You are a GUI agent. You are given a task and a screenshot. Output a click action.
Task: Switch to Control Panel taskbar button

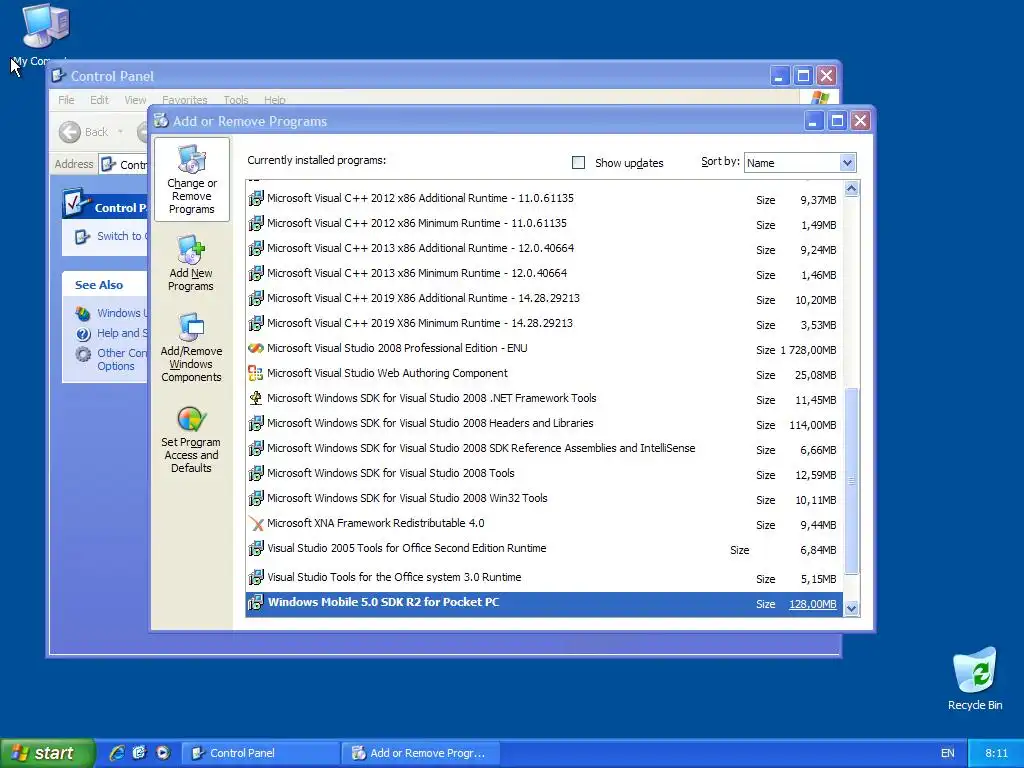point(260,753)
